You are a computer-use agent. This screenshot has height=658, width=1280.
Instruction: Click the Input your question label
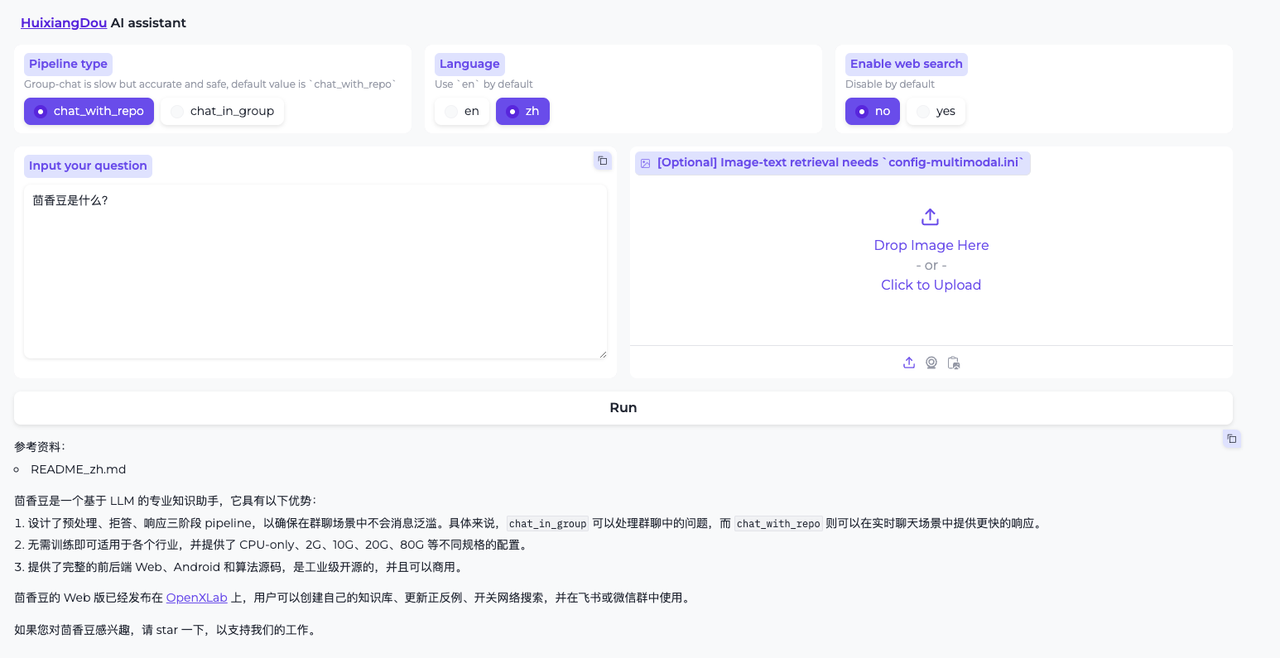(88, 166)
